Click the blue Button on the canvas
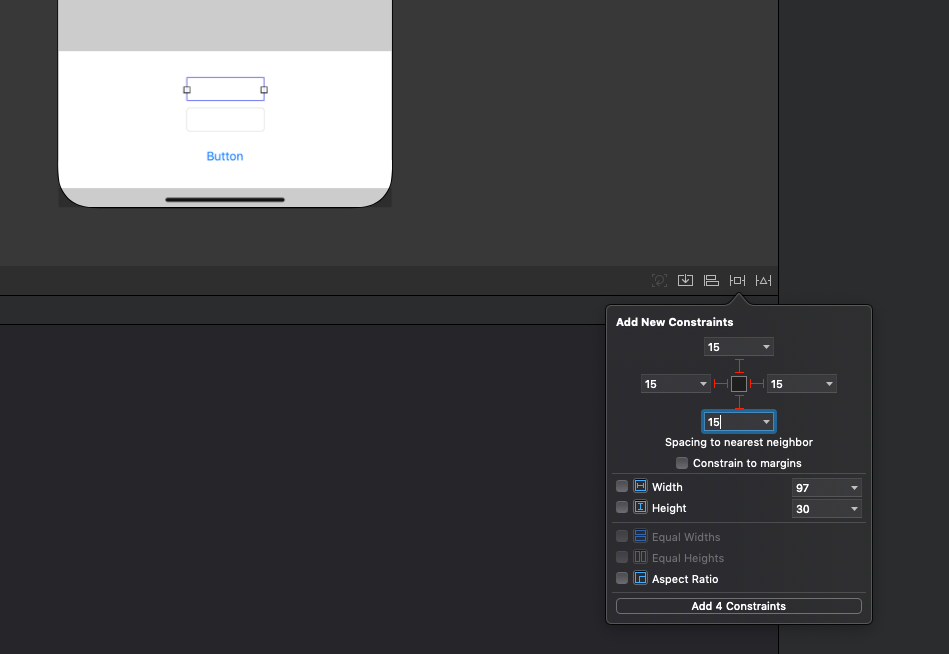Image resolution: width=949 pixels, height=654 pixels. 225,156
